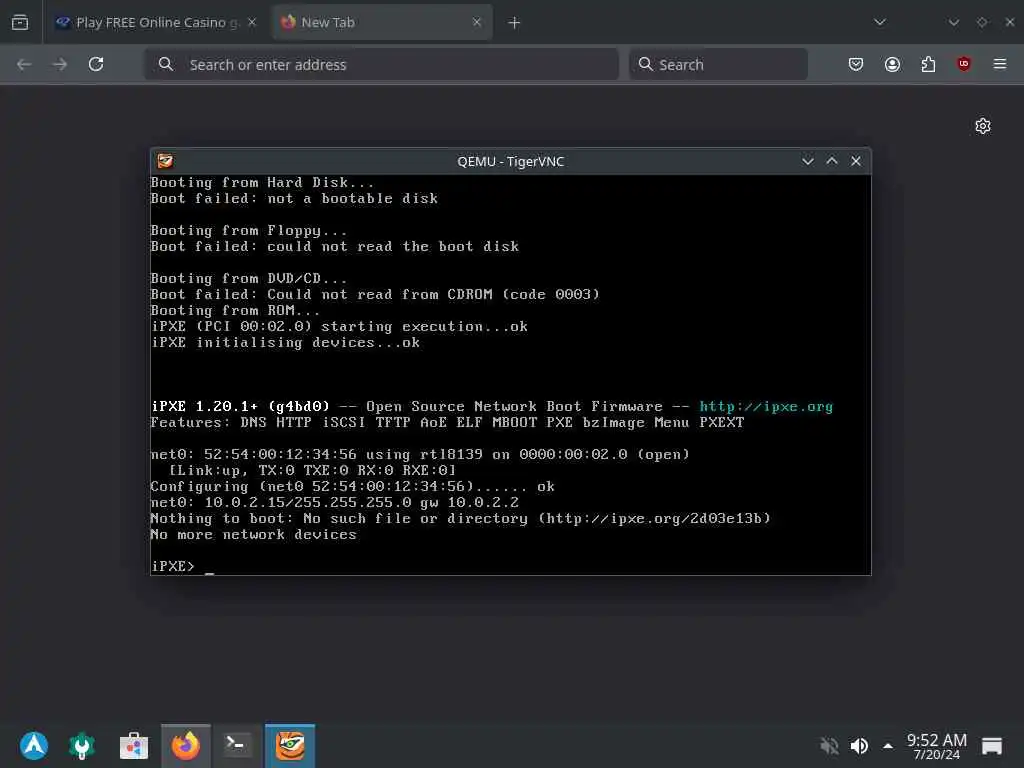Reload the current page
This screenshot has width=1024, height=768.
tap(96, 64)
